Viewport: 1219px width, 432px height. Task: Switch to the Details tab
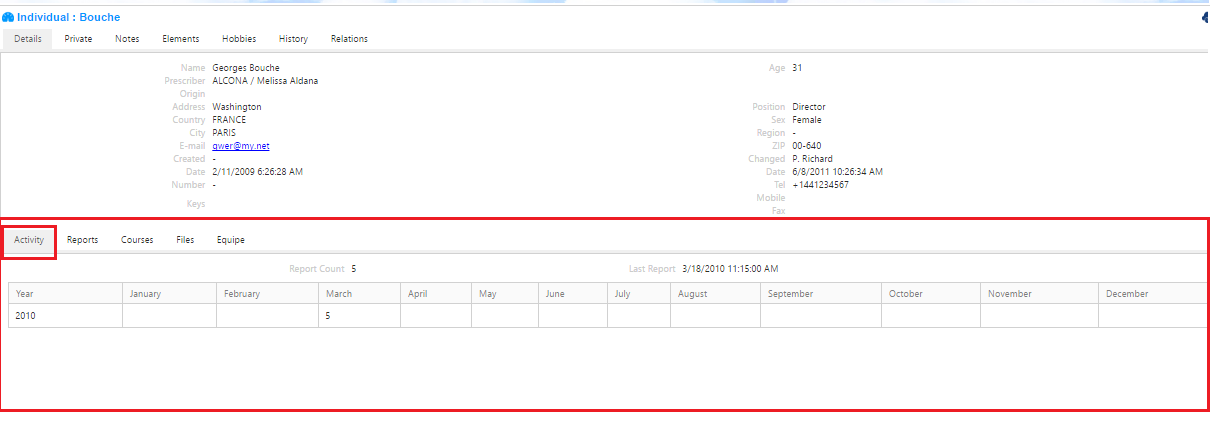pyautogui.click(x=28, y=39)
